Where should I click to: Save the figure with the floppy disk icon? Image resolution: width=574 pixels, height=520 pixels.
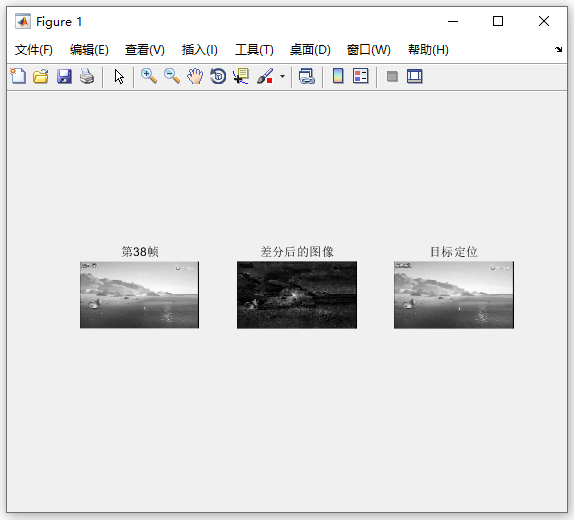tap(64, 77)
